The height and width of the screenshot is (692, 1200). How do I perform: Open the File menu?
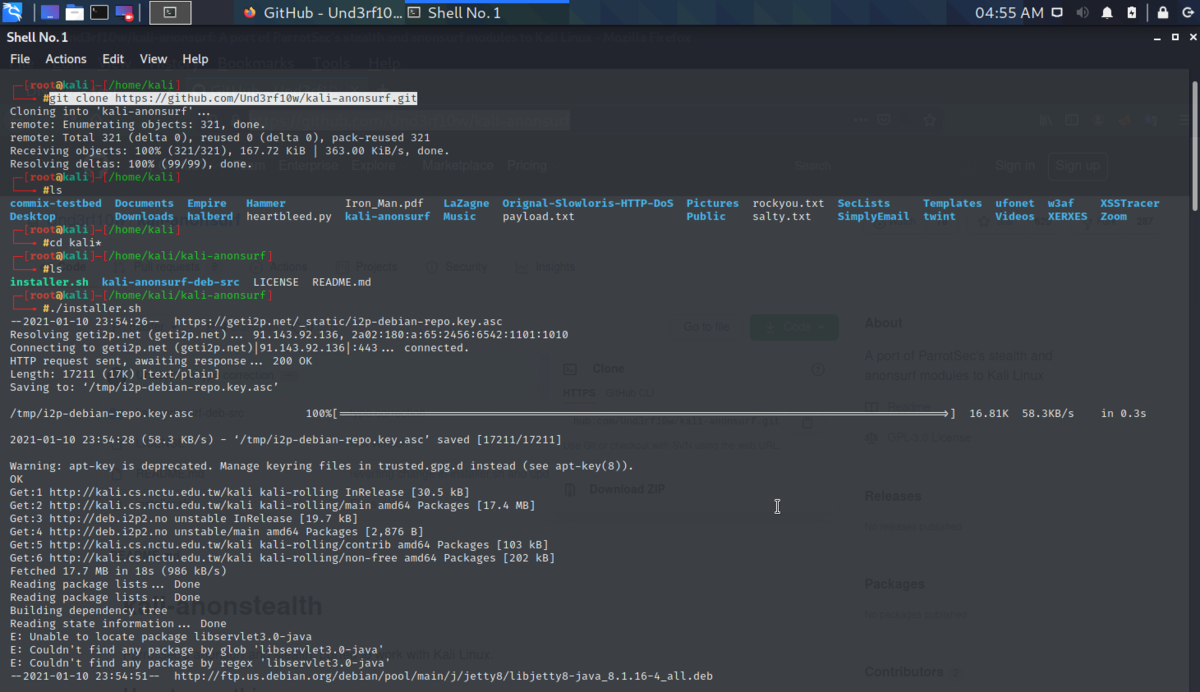(x=20, y=59)
